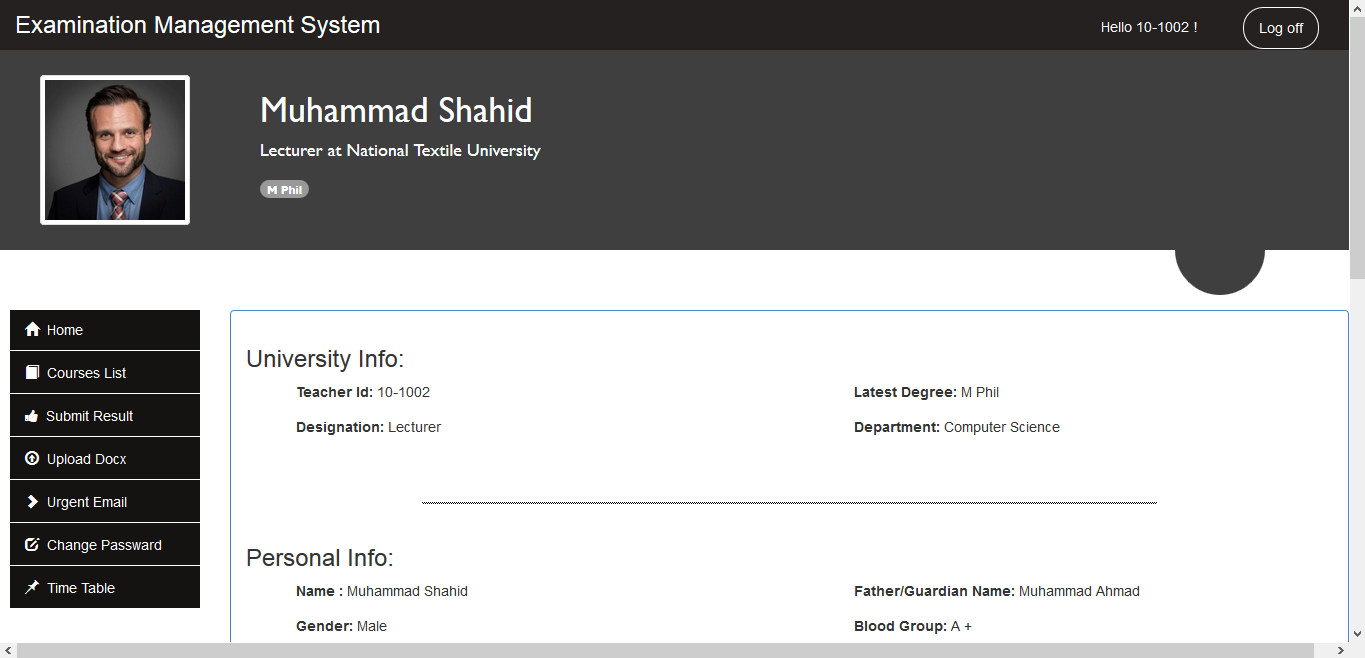Viewport: 1365px width, 658px height.
Task: Go to the Upload Docx menu entry
Action: tap(105, 459)
